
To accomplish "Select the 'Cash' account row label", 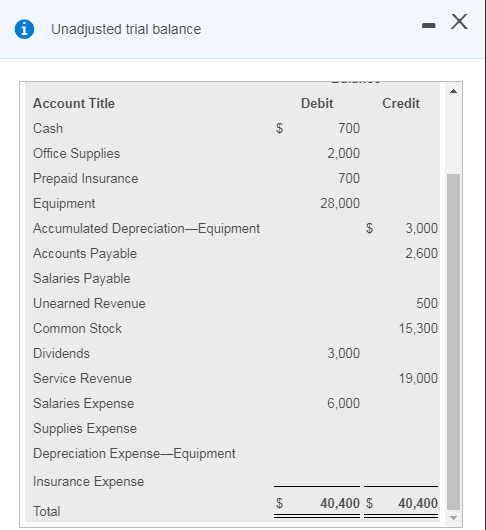I will point(48,128).
